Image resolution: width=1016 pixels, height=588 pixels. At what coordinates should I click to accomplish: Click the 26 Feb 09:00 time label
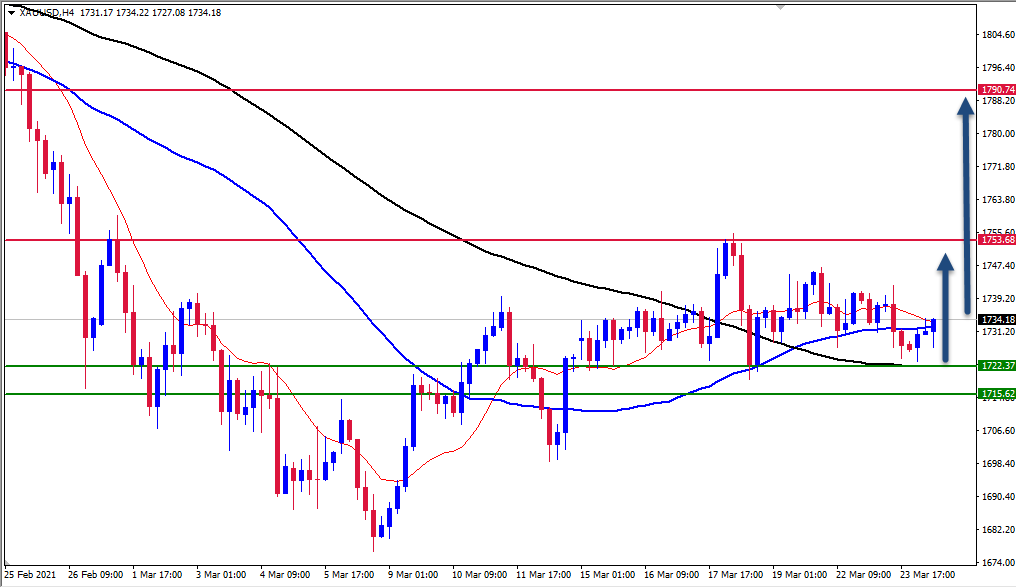coord(95,574)
